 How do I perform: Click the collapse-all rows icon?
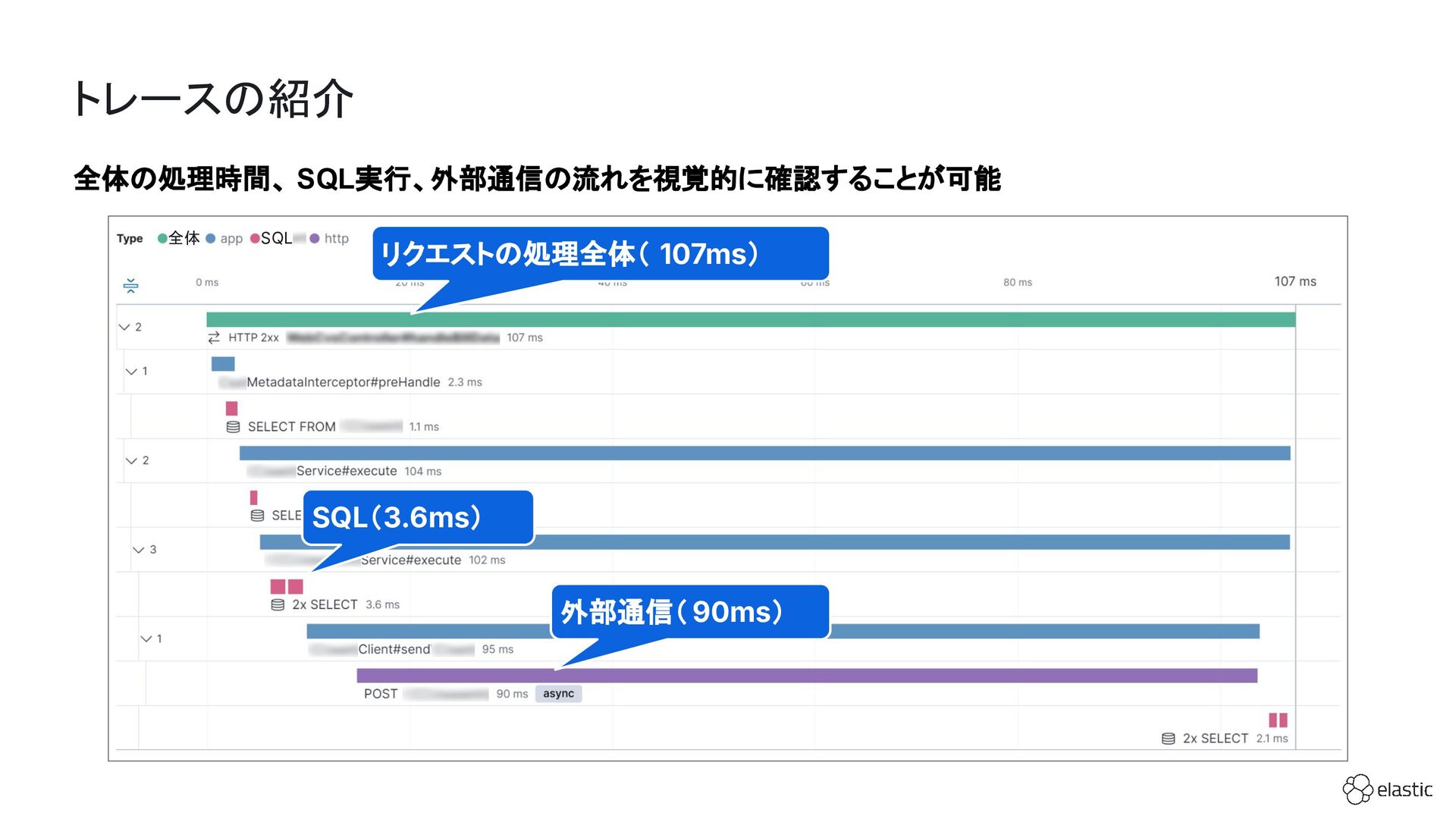tap(130, 285)
